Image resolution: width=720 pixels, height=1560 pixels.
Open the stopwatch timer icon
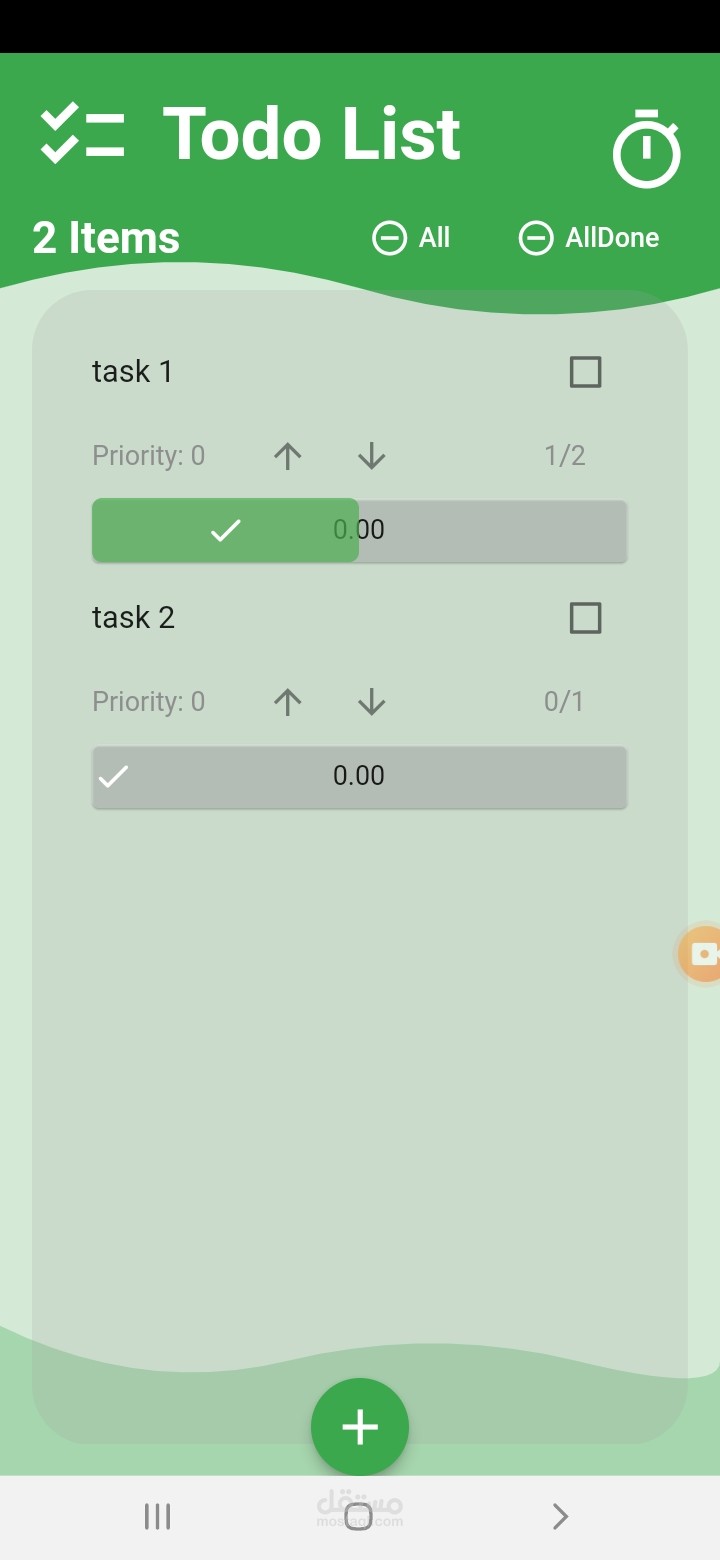click(646, 150)
